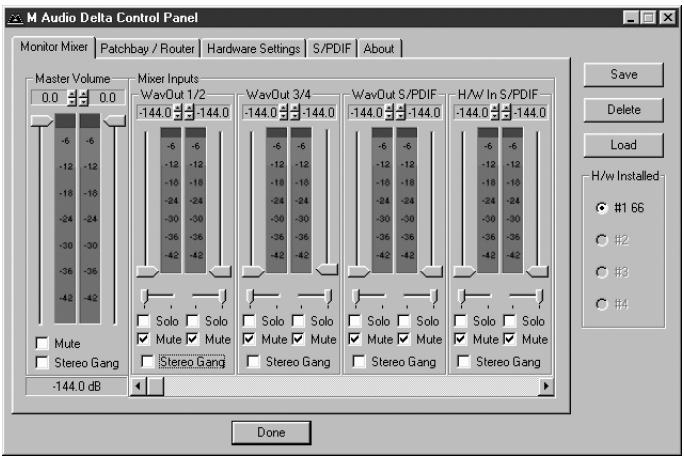Click H/W In S/PDIF left level stepper
Screen dimensions: 684x459
coord(495,113)
